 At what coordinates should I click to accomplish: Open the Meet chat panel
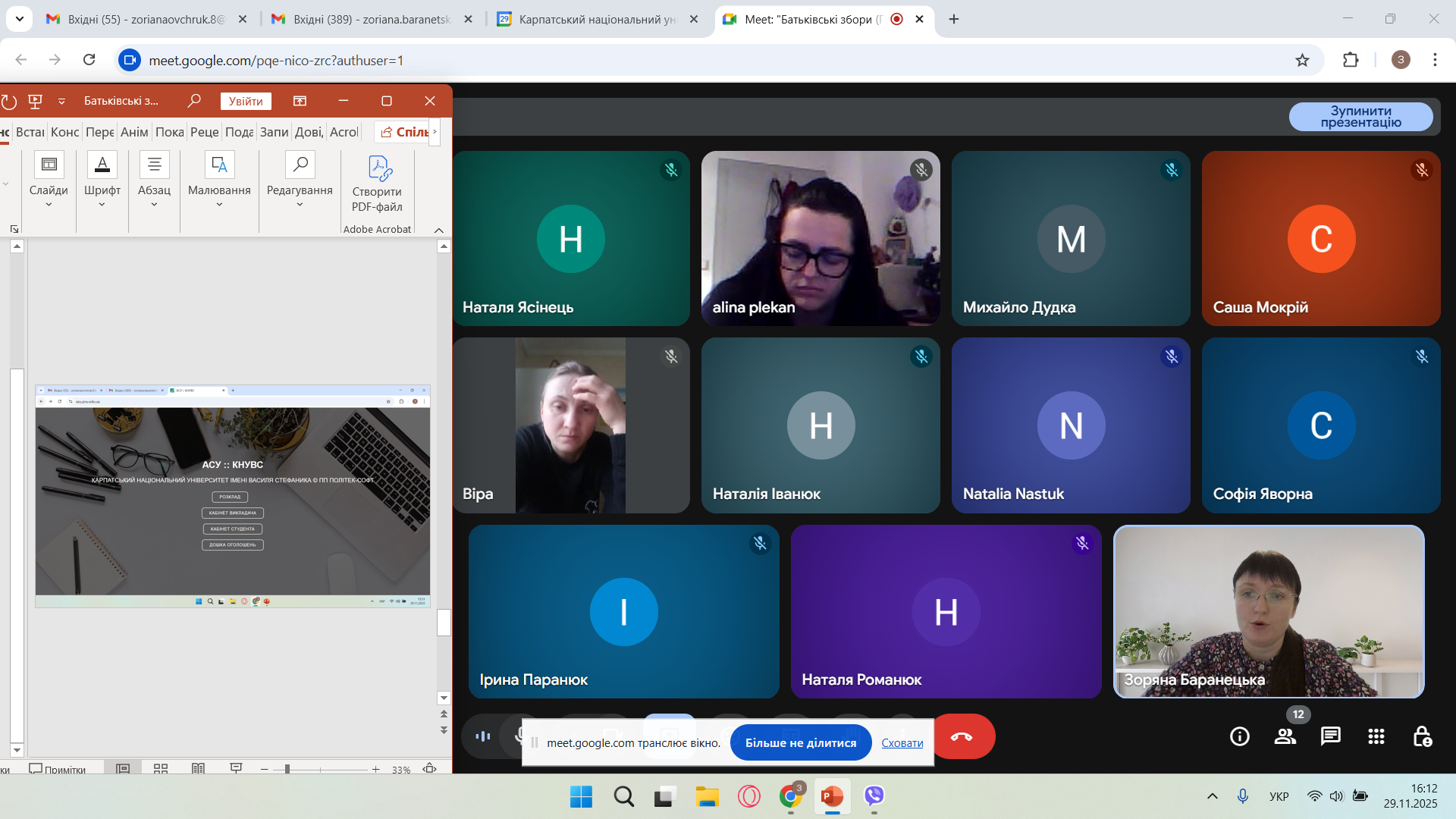pyautogui.click(x=1331, y=736)
